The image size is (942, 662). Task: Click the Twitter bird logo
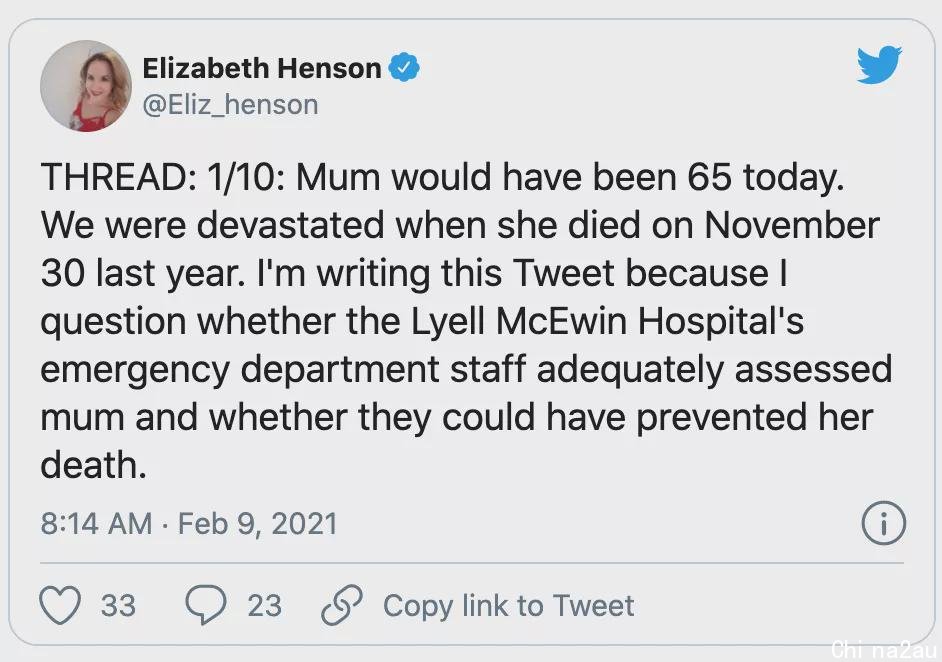pyautogui.click(x=879, y=64)
